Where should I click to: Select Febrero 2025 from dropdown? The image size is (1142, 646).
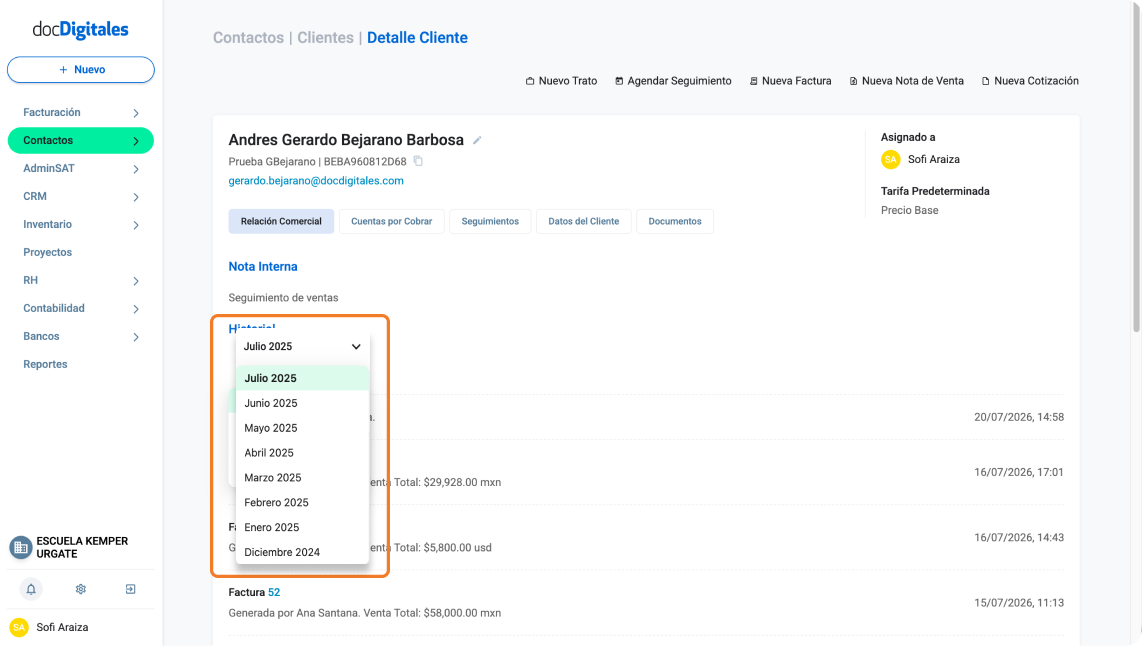[302, 503]
